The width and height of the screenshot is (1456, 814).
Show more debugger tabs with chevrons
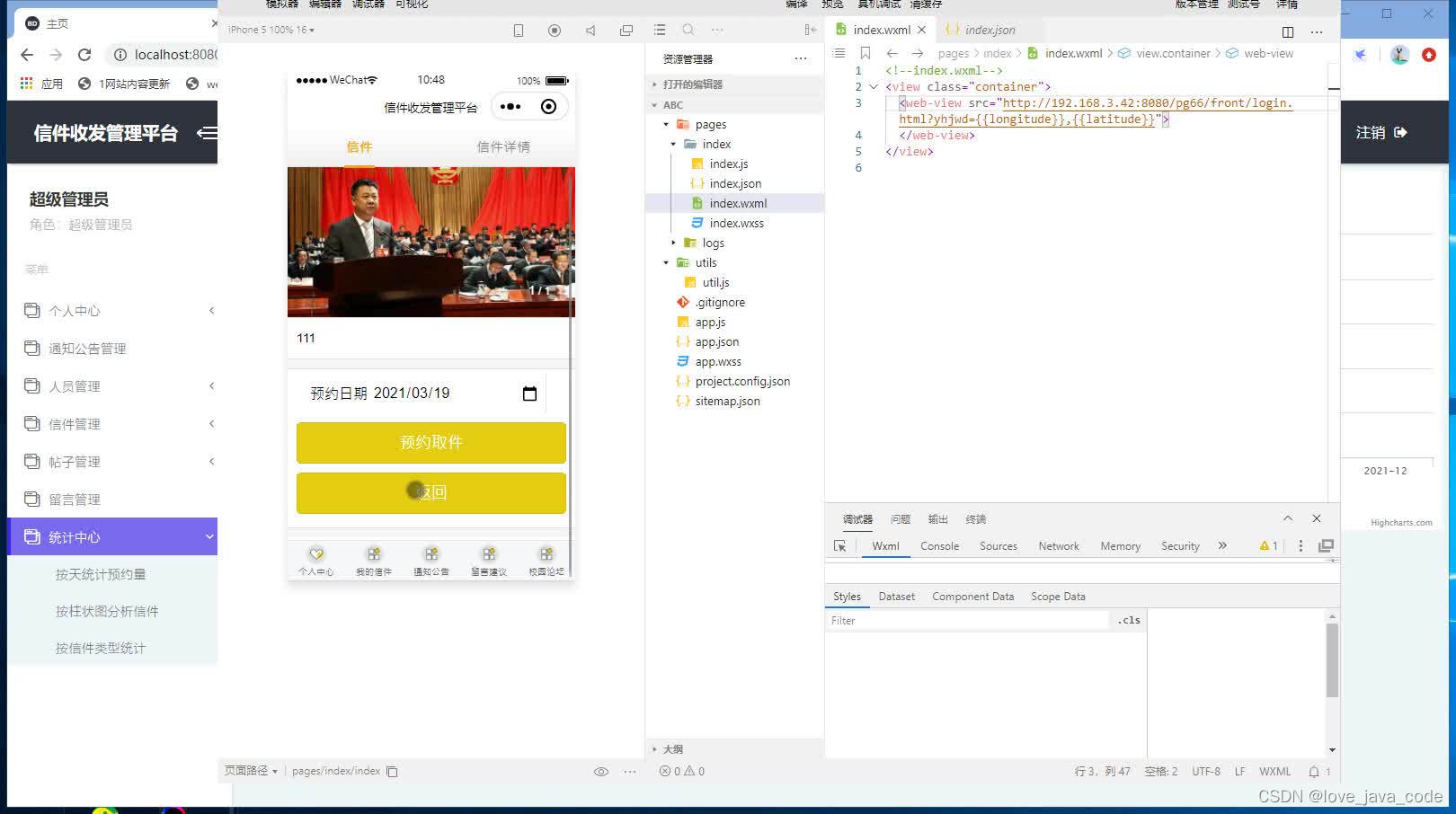click(x=1222, y=546)
